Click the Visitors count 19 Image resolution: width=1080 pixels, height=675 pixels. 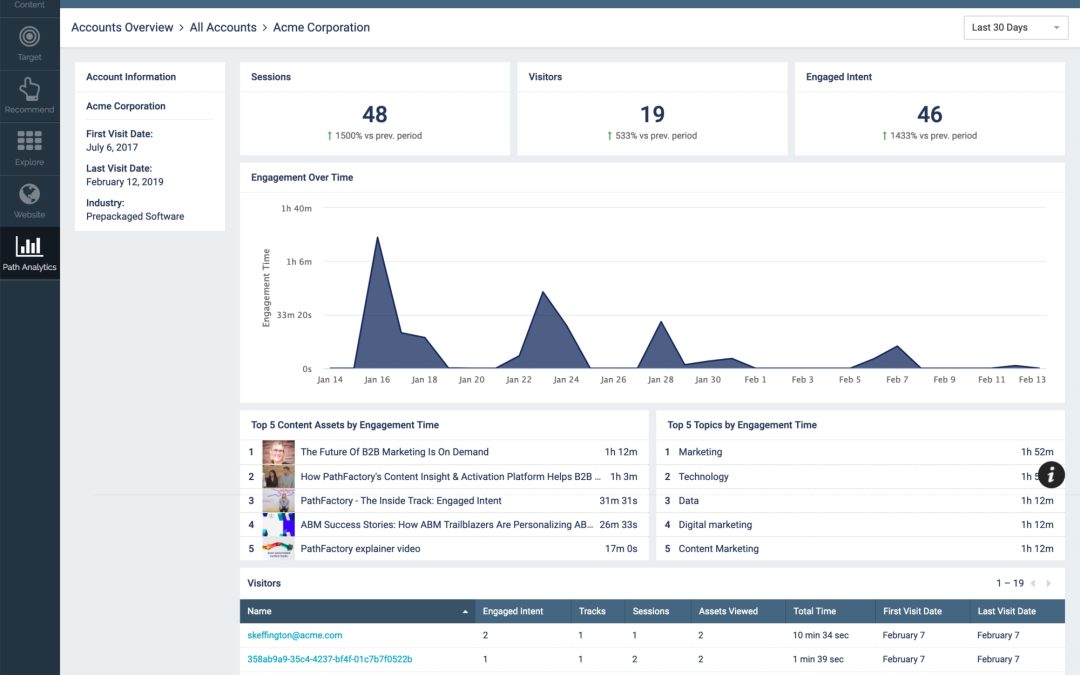click(652, 114)
